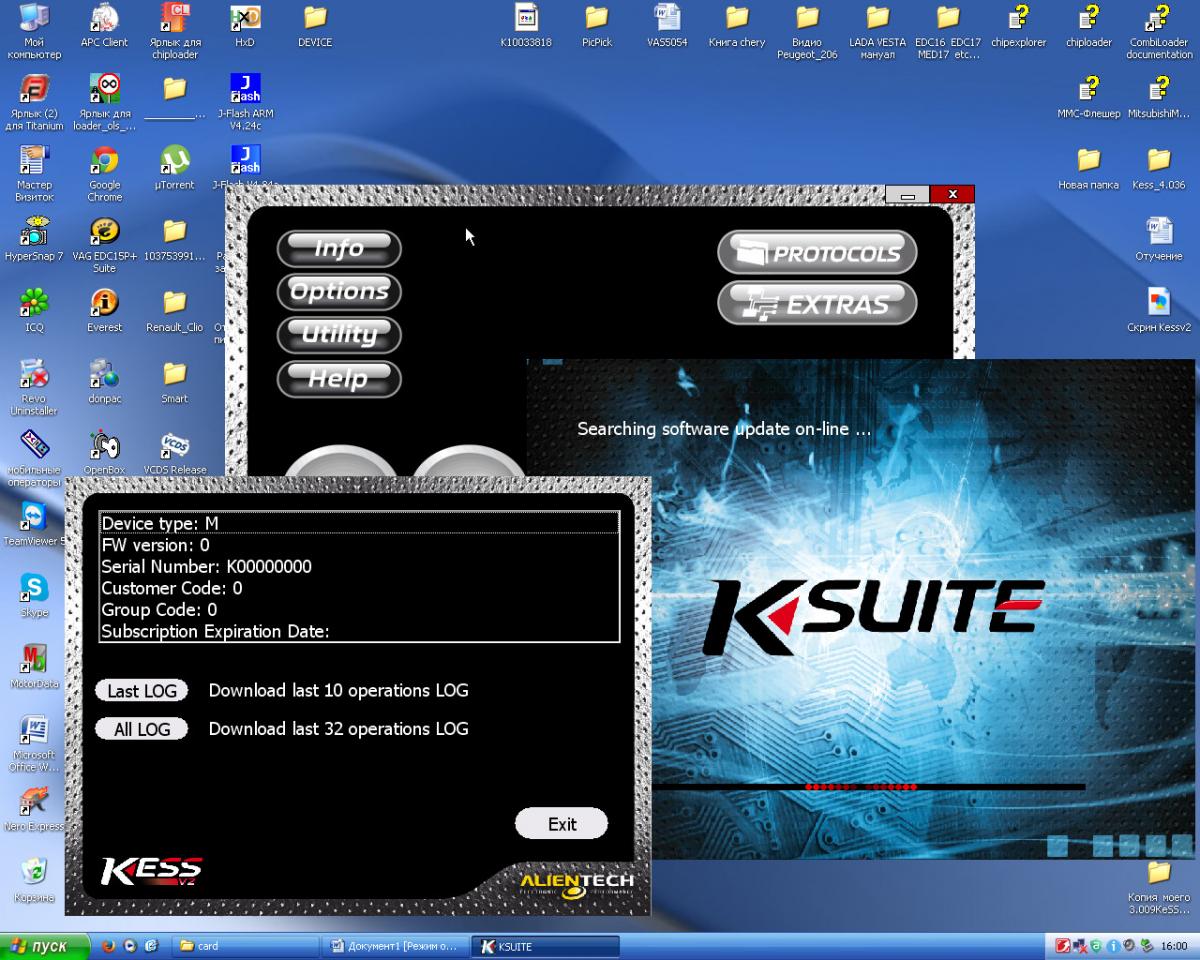This screenshot has width=1200, height=960.
Task: Select the Customer Code: 0 row
Action: pos(360,588)
